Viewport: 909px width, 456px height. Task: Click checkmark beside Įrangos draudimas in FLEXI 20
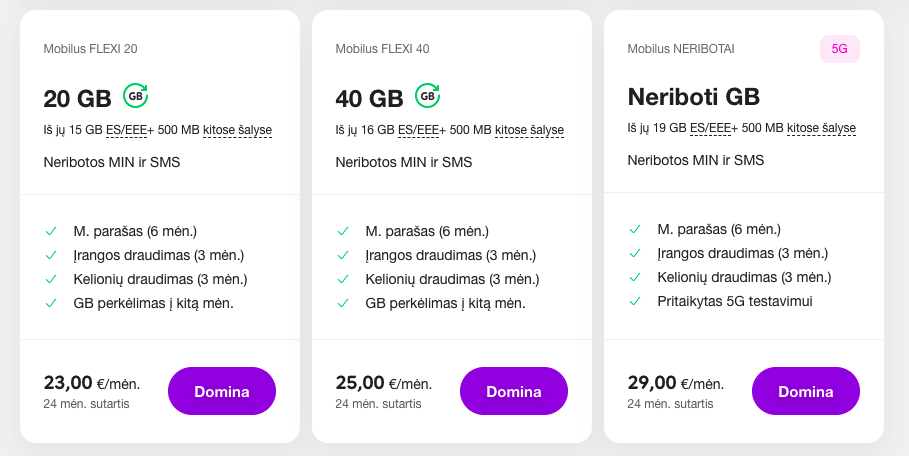(51, 255)
